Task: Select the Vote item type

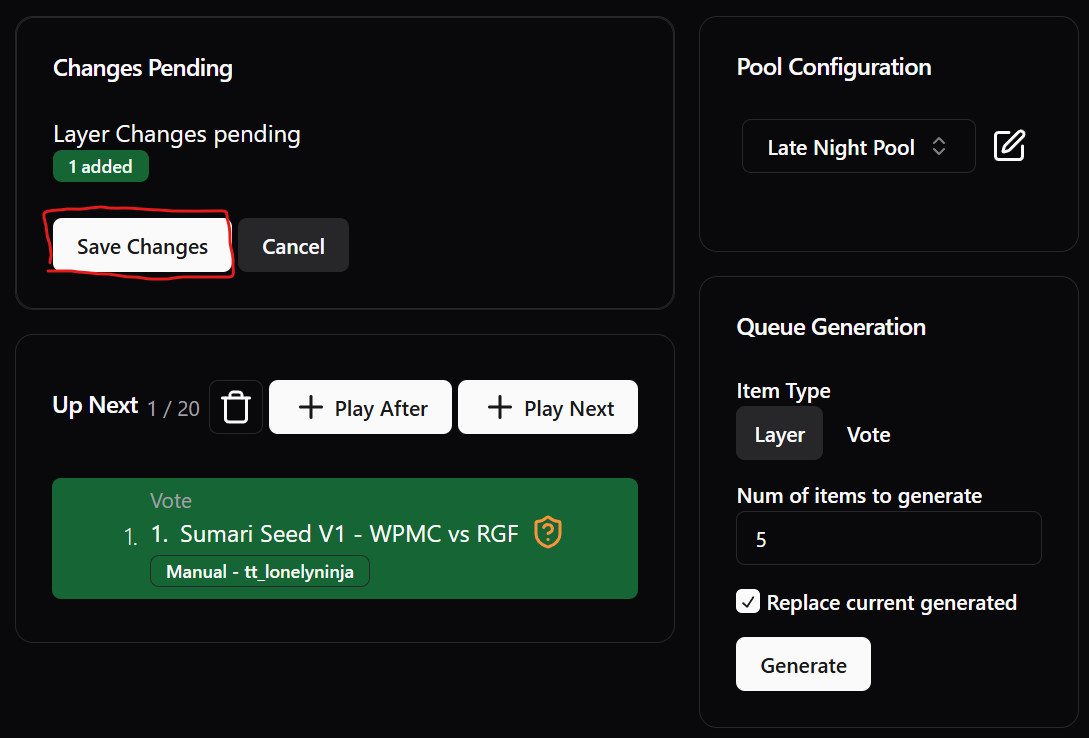Action: [x=868, y=434]
